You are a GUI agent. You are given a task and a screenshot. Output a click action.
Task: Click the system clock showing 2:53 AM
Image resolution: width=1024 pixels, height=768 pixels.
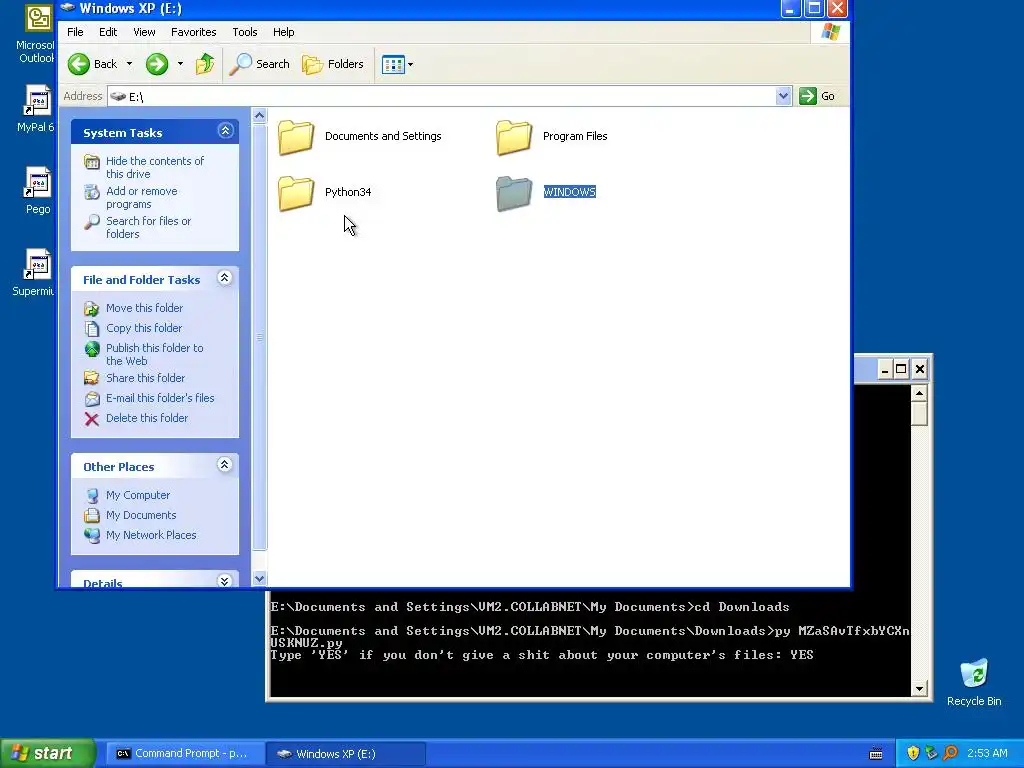tap(987, 753)
